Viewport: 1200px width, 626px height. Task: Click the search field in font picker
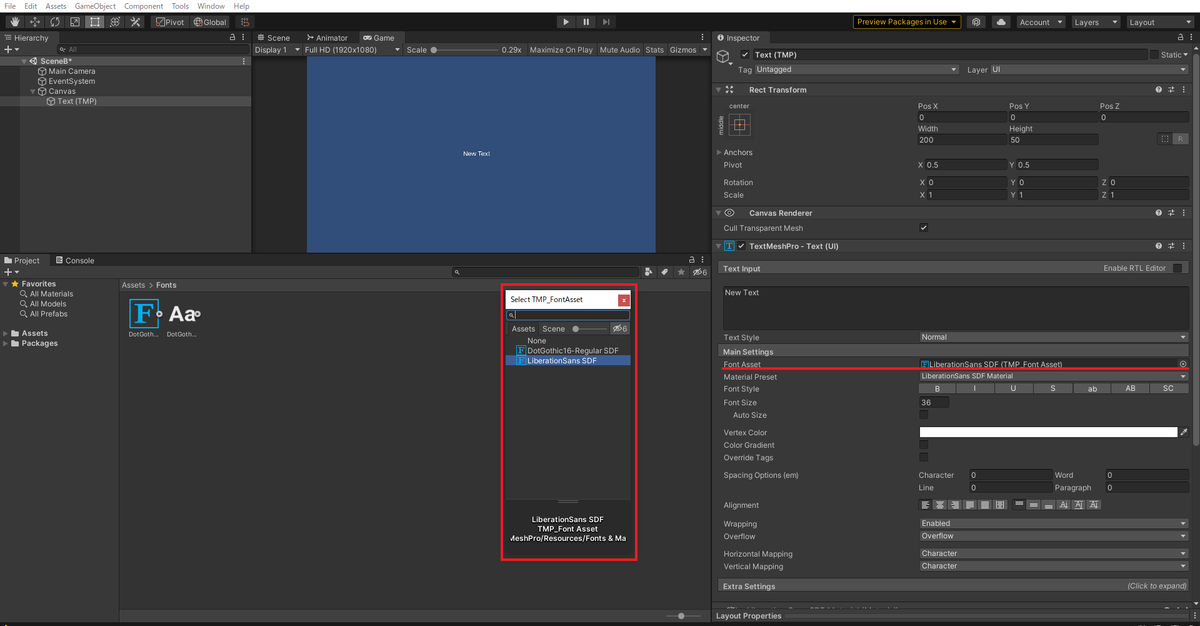(568, 315)
